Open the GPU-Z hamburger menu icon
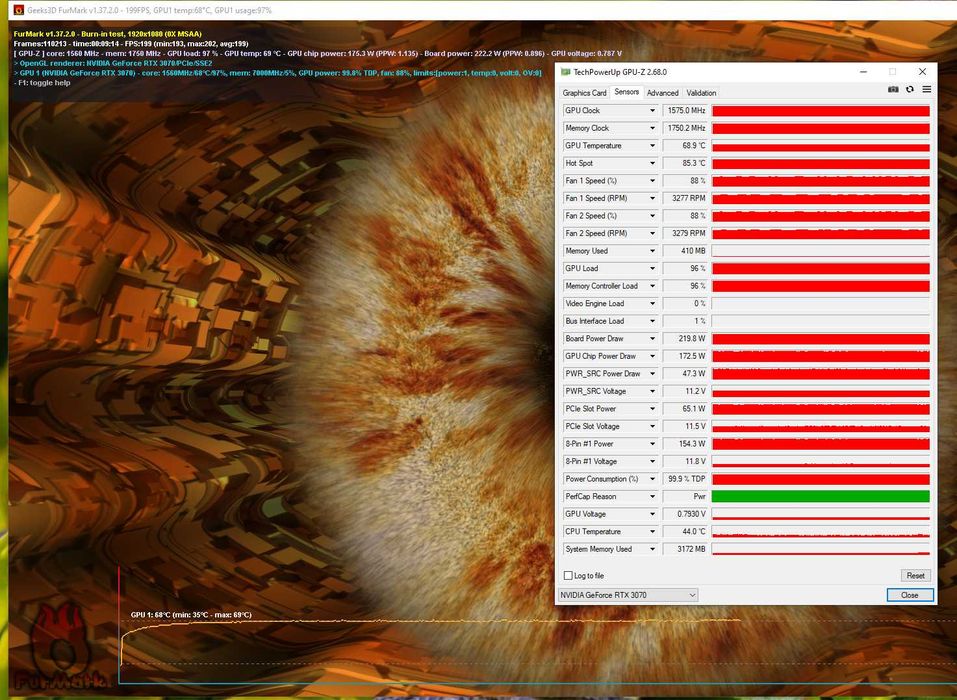This screenshot has width=957, height=700. coord(926,89)
